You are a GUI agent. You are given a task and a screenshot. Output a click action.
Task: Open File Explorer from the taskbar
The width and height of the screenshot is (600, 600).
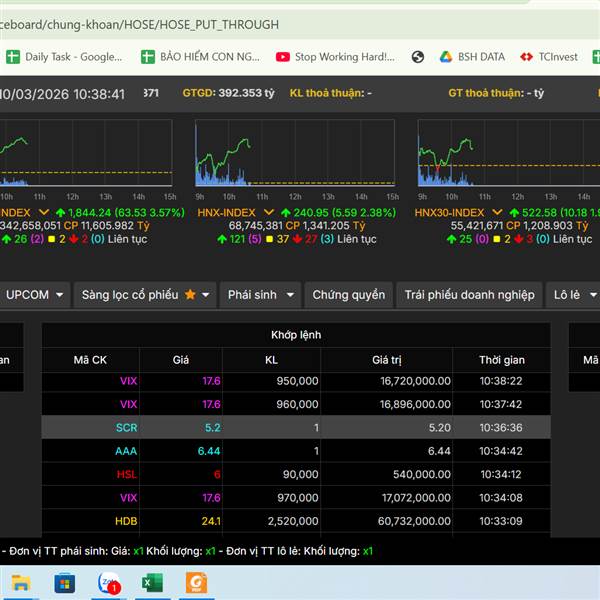coord(21,583)
